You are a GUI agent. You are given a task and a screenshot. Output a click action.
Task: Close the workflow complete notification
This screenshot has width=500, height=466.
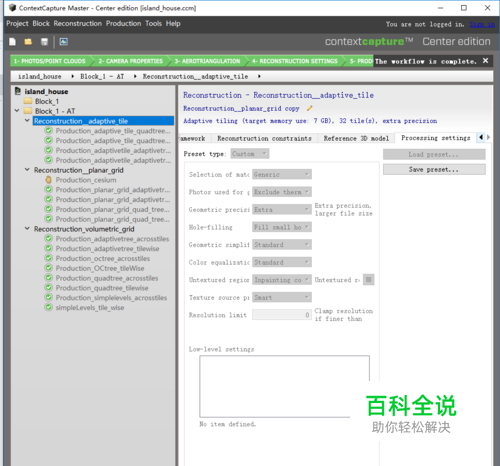coord(485,61)
